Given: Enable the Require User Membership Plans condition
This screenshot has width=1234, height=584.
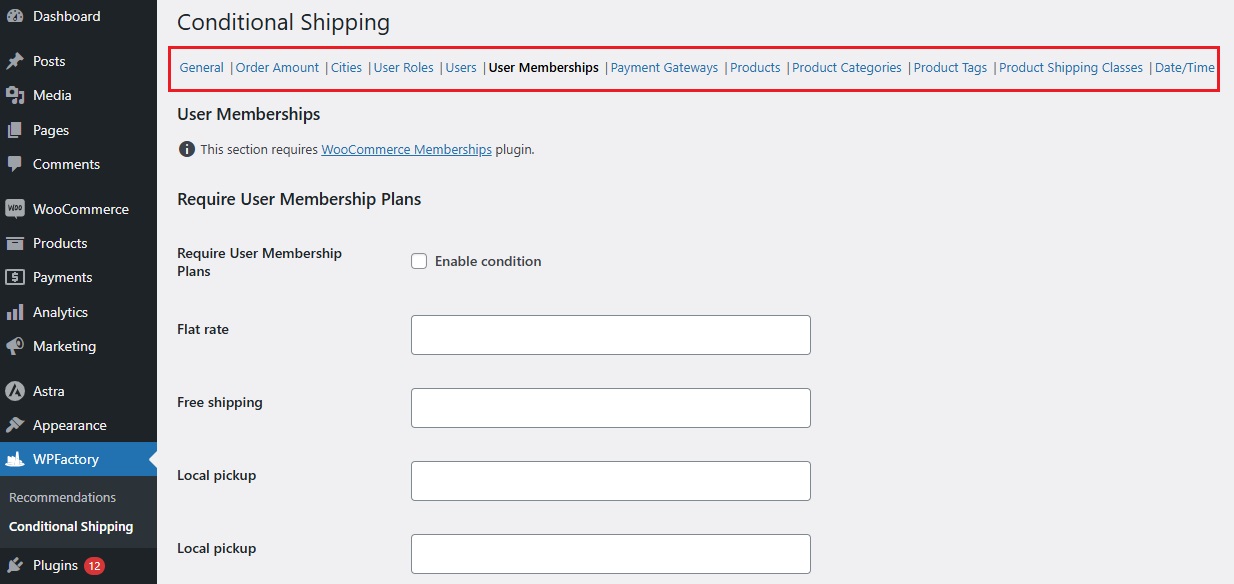Looking at the screenshot, I should click(x=419, y=261).
